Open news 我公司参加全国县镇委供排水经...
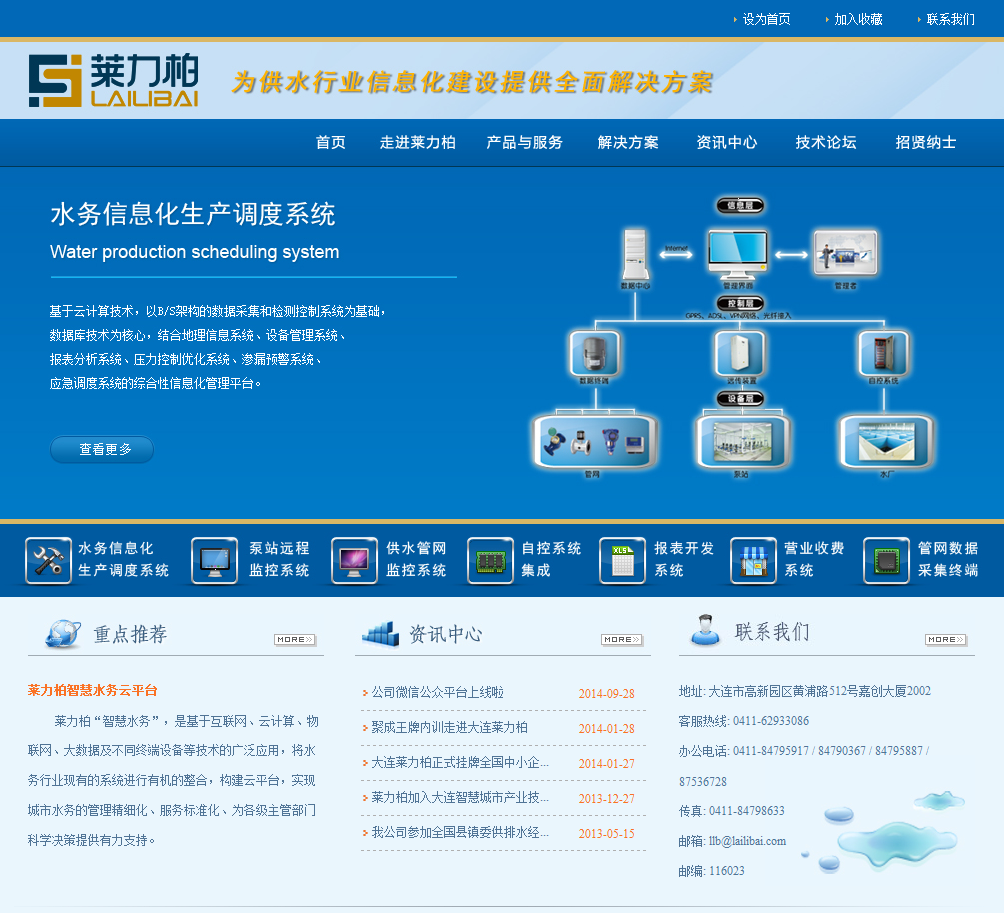The height and width of the screenshot is (913, 1004). [x=460, y=832]
